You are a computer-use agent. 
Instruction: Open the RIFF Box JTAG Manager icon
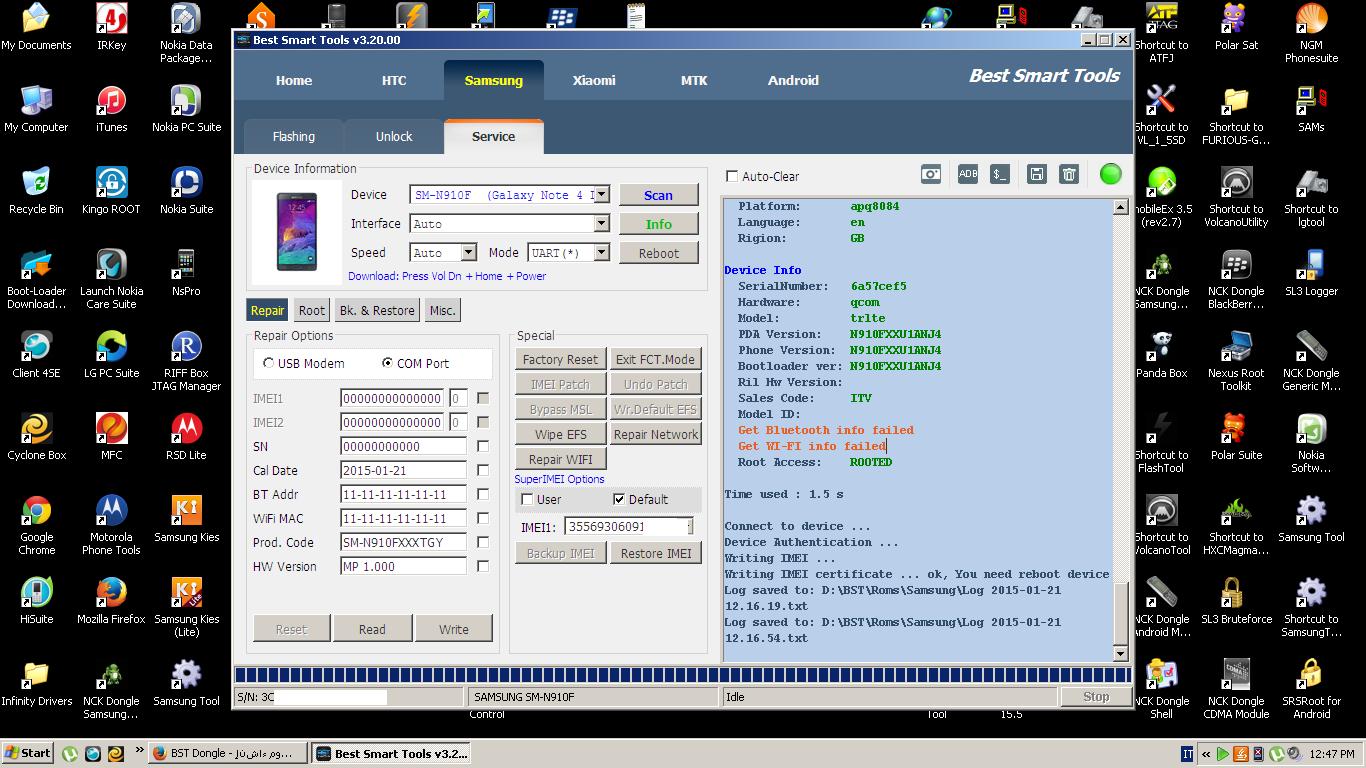click(x=186, y=361)
